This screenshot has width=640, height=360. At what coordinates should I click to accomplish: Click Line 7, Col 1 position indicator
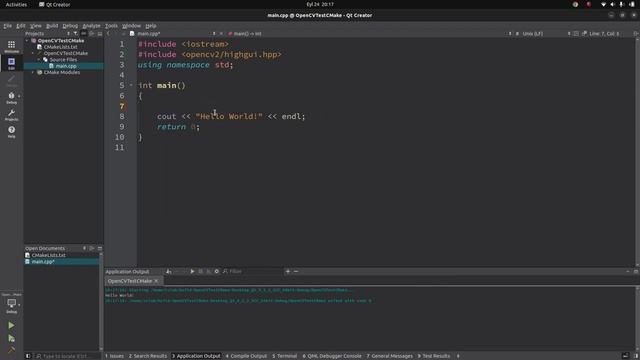(604, 33)
